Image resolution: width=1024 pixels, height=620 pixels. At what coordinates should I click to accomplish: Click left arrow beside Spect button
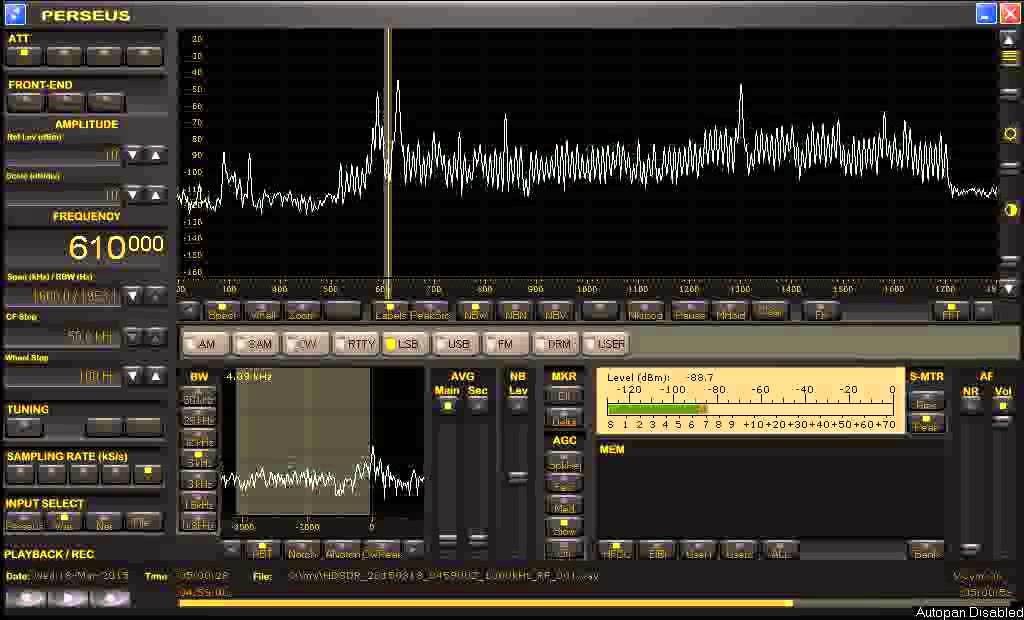coord(189,311)
